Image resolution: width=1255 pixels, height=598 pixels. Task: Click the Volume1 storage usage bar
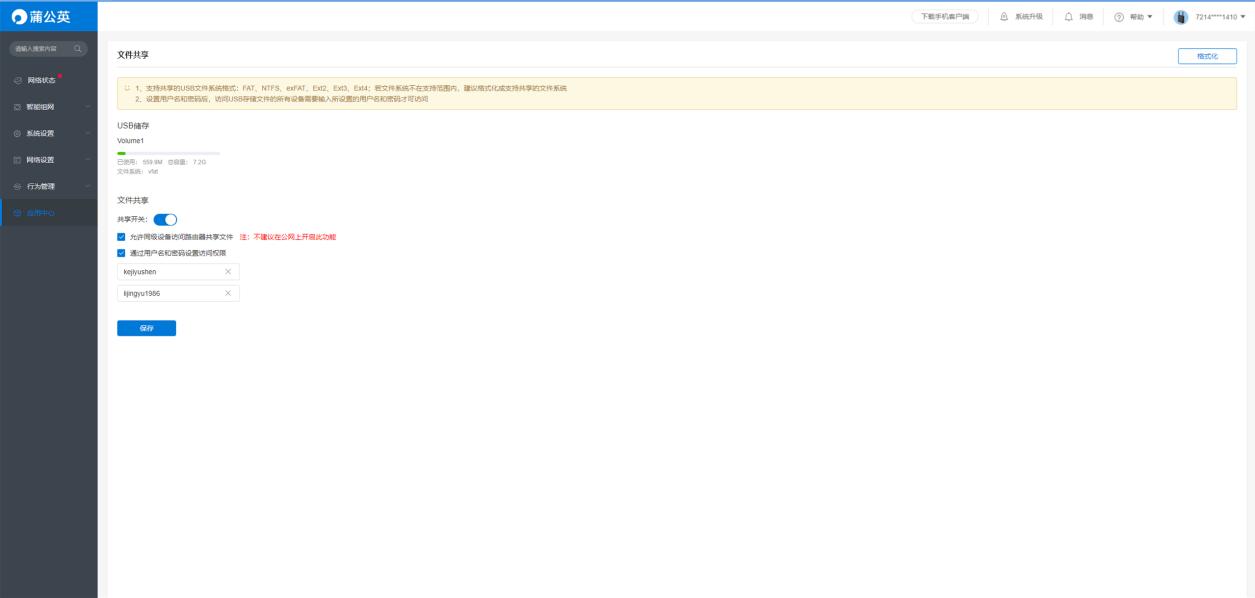168,153
